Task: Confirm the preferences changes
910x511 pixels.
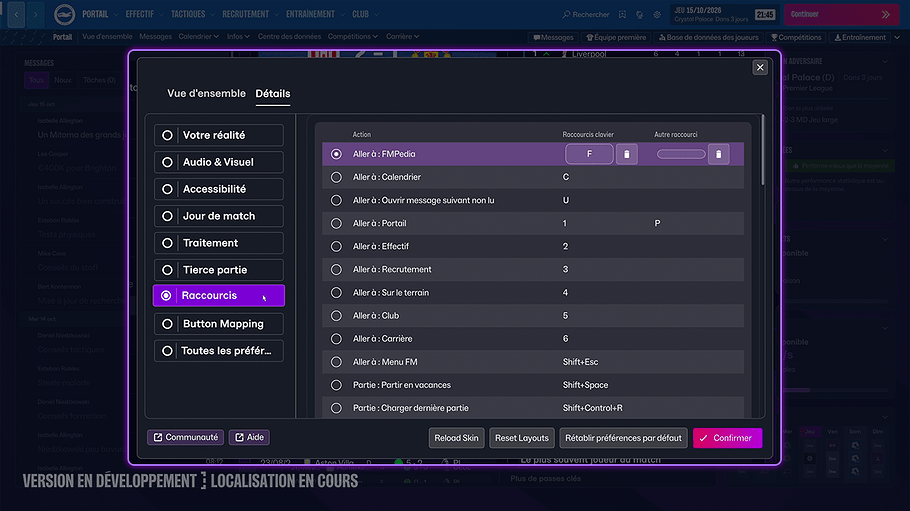Action: 727,438
